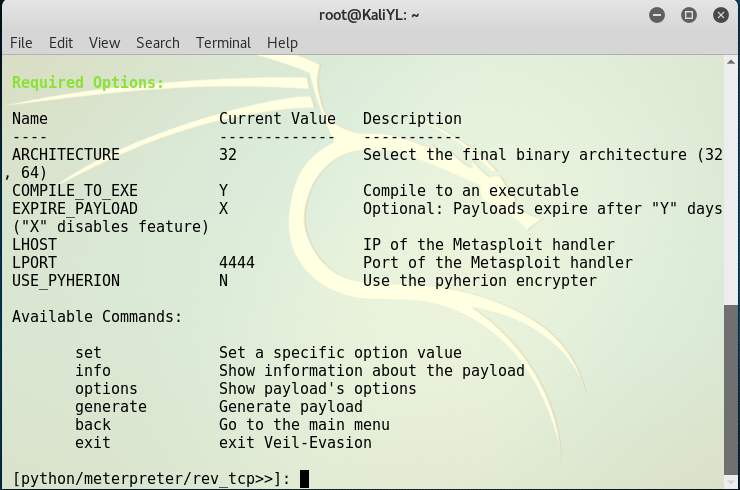Click 'Go to the main menu' text
Image resolution: width=740 pixels, height=490 pixels.
(x=304, y=424)
